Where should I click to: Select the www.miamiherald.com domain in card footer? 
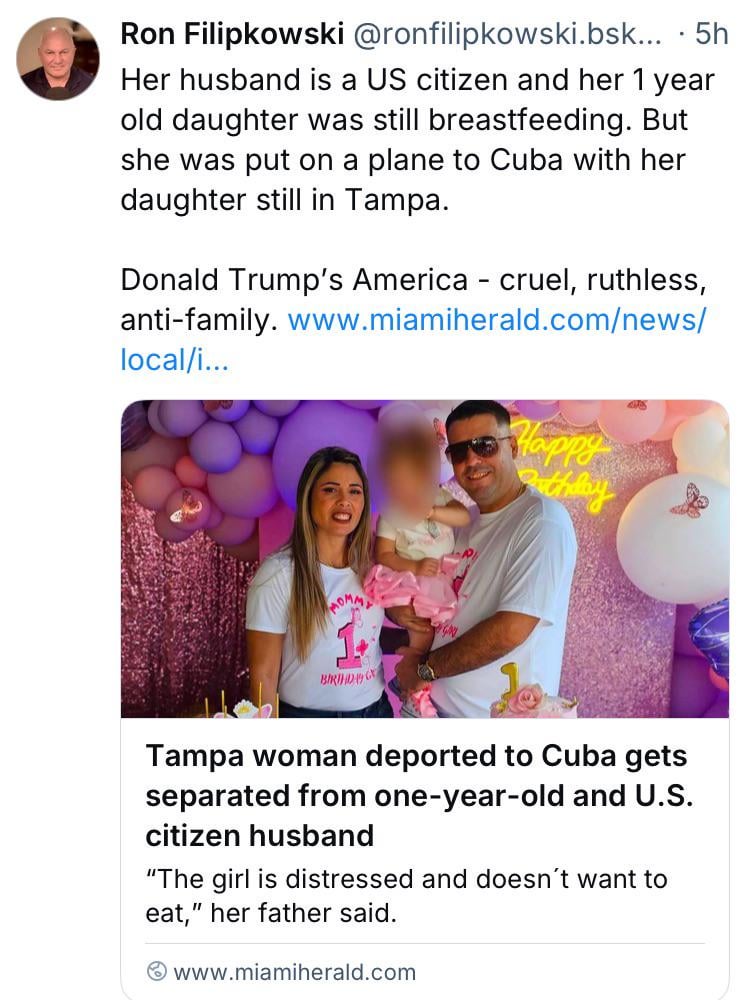(294, 971)
